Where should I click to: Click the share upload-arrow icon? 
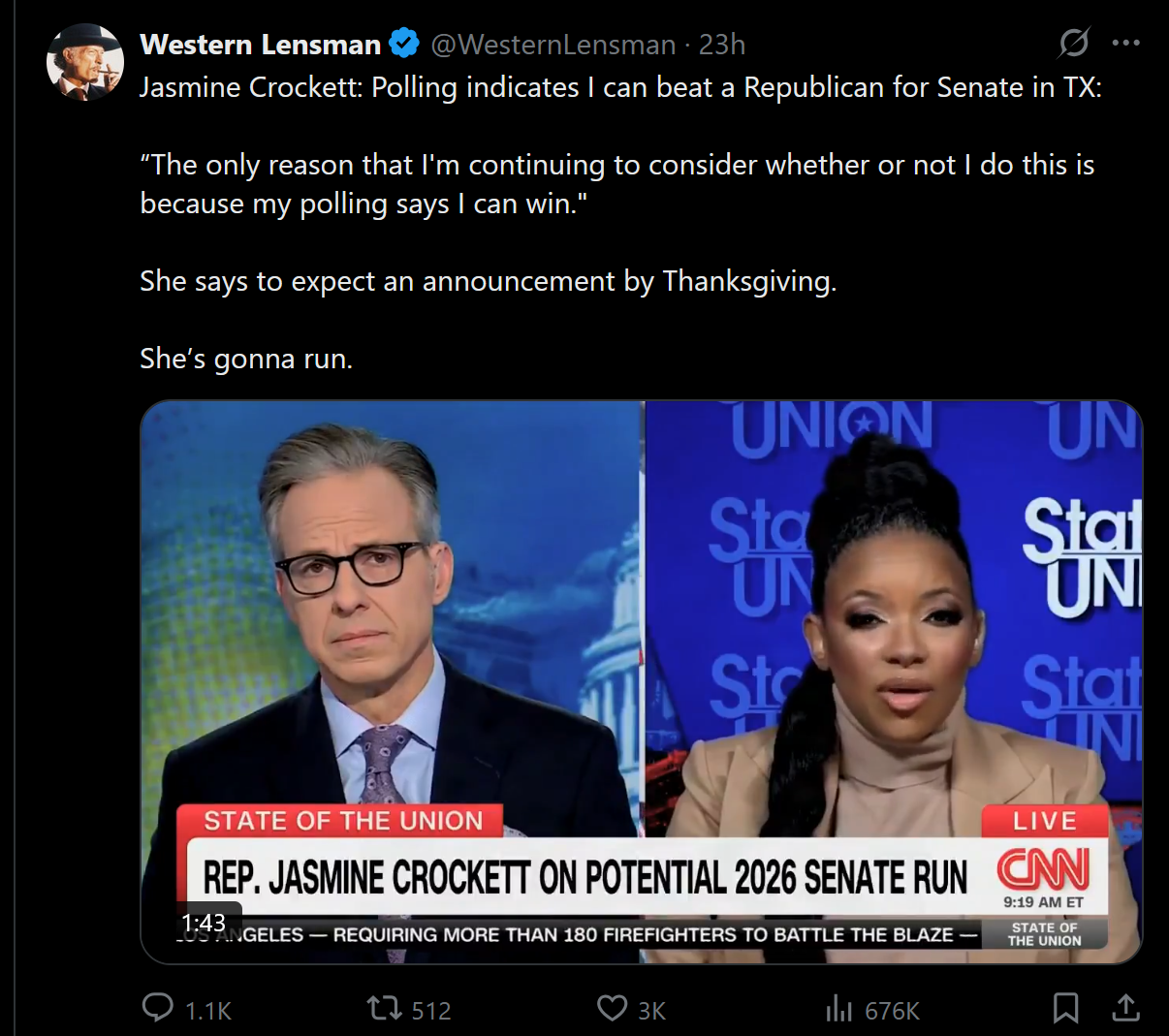coord(1125,1009)
